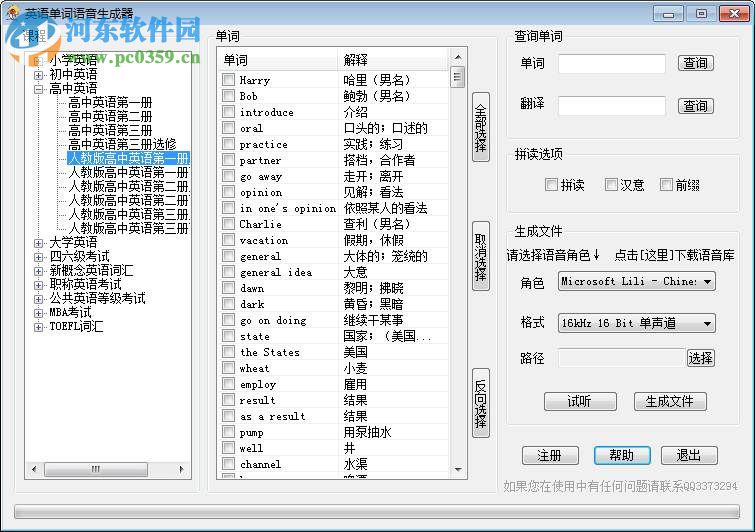Viewport: 755px width, 532px height.
Task: Click course tree horizontal scrollbar thumb
Action: pos(96,469)
